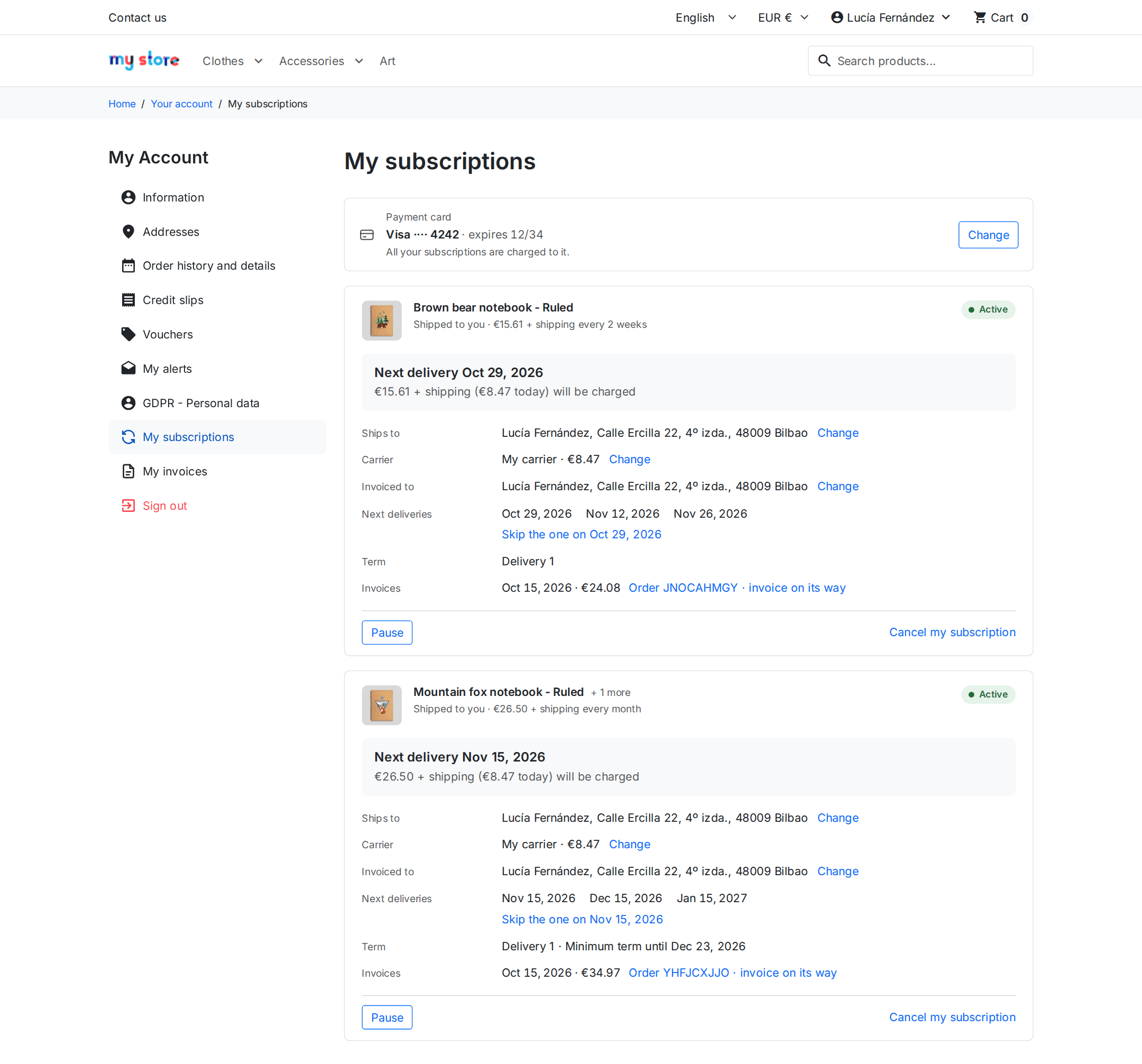This screenshot has width=1142, height=1064.
Task: Expand the Accessories menu chevron
Action: point(359,61)
